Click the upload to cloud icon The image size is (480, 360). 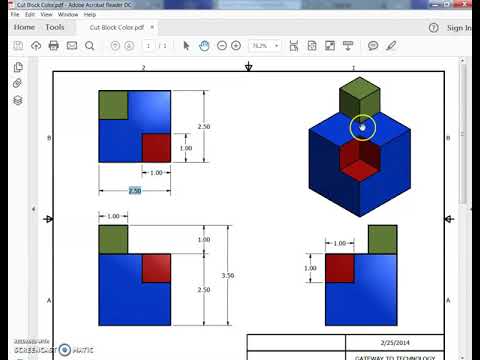click(x=36, y=45)
